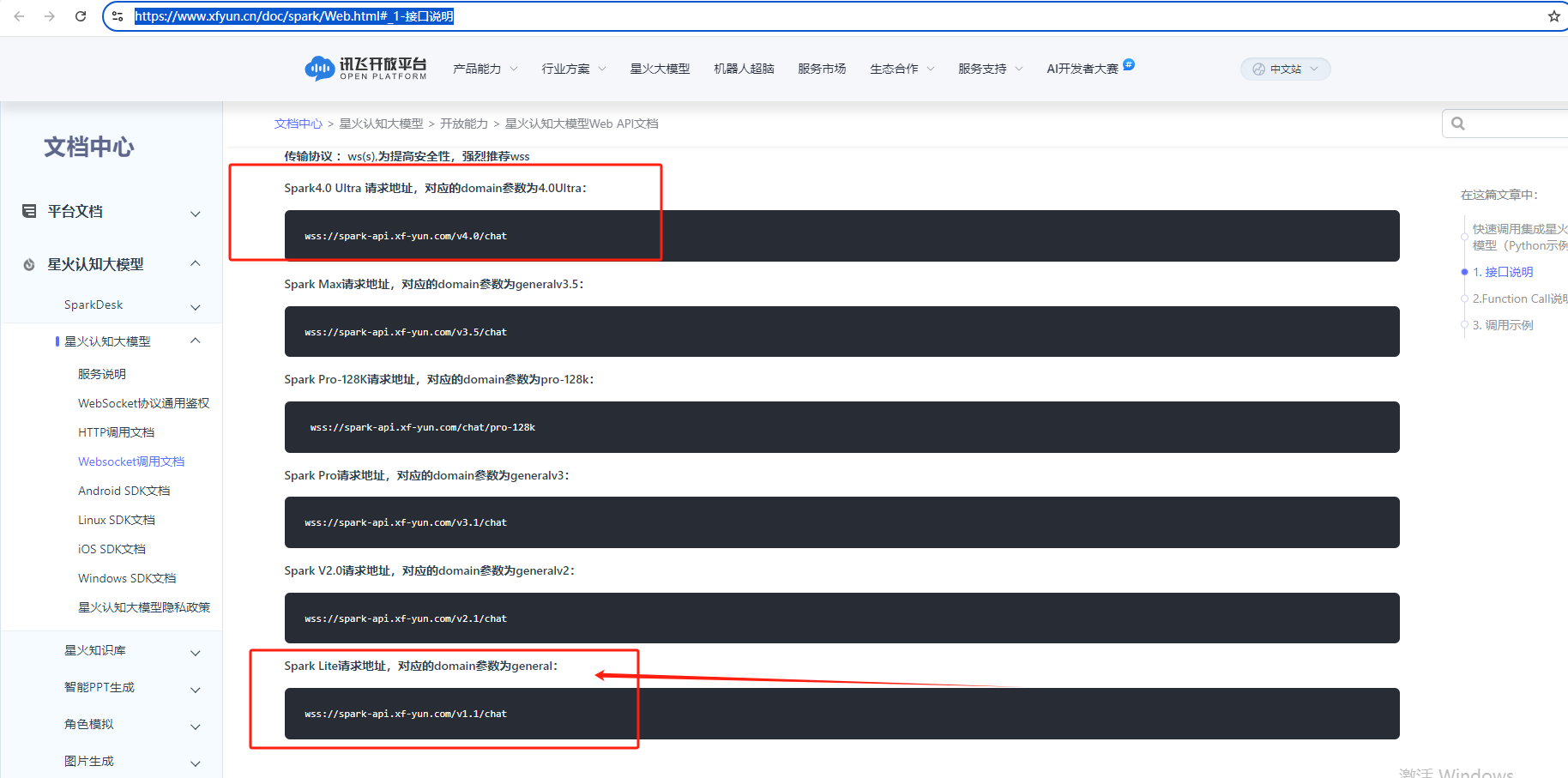Open WebSocket协议通用鉴权 in the sidebar
The width and height of the screenshot is (1568, 778).
coord(143,403)
